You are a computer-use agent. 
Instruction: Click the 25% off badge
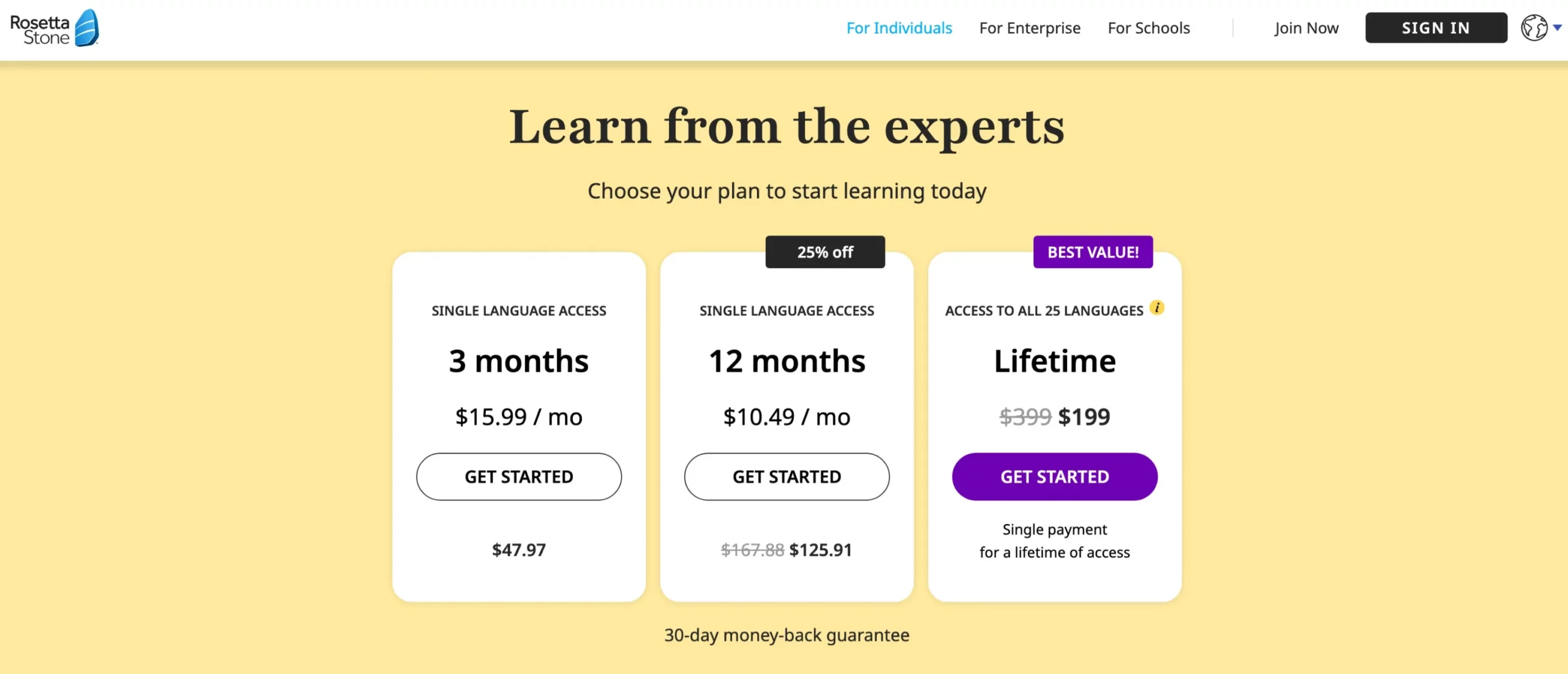824,252
